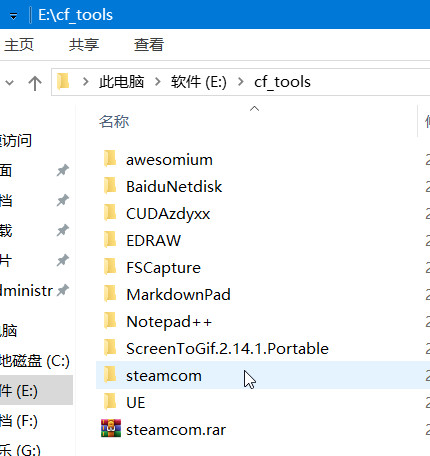Select the G: drive in navigation pane
This screenshot has width=430, height=456.
[x=20, y=450]
